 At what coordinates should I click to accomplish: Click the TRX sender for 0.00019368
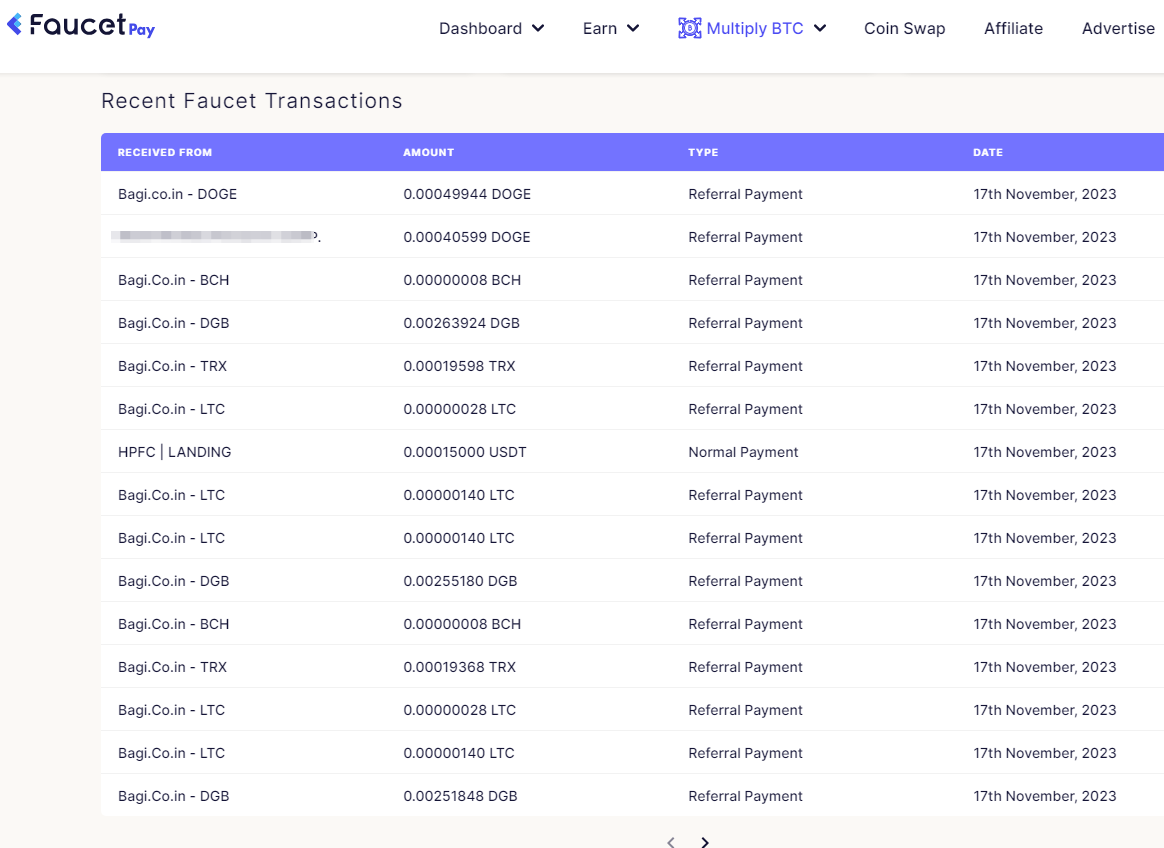pos(172,668)
